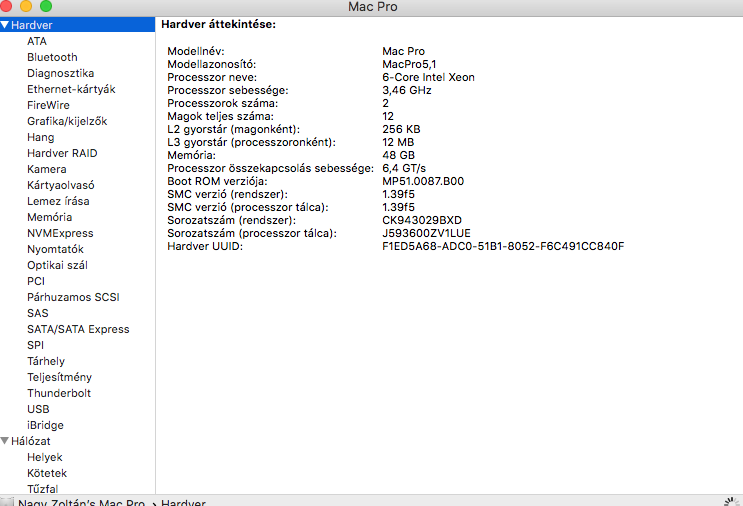Click the SMC verzió (rendszer) label

point(227,194)
